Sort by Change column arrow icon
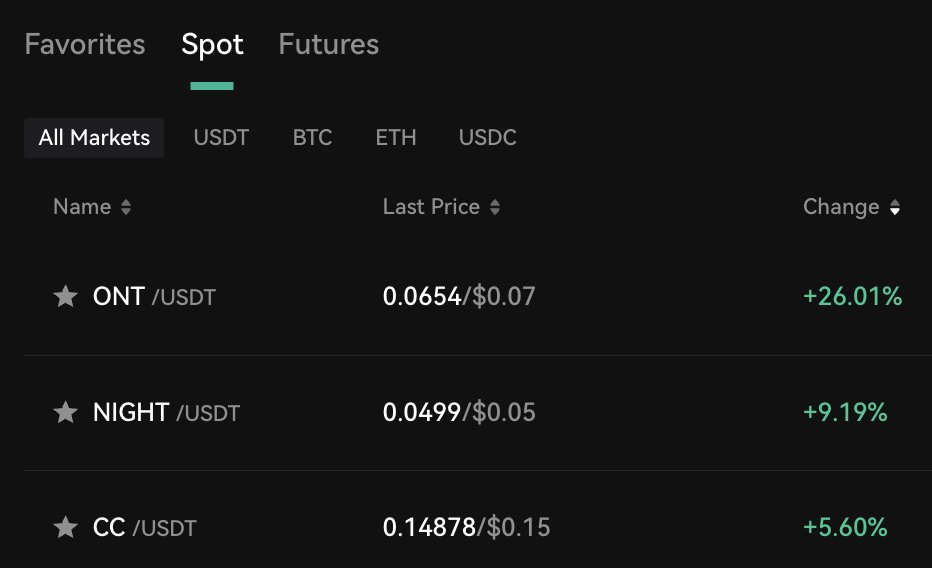The width and height of the screenshot is (932, 568). 895,208
